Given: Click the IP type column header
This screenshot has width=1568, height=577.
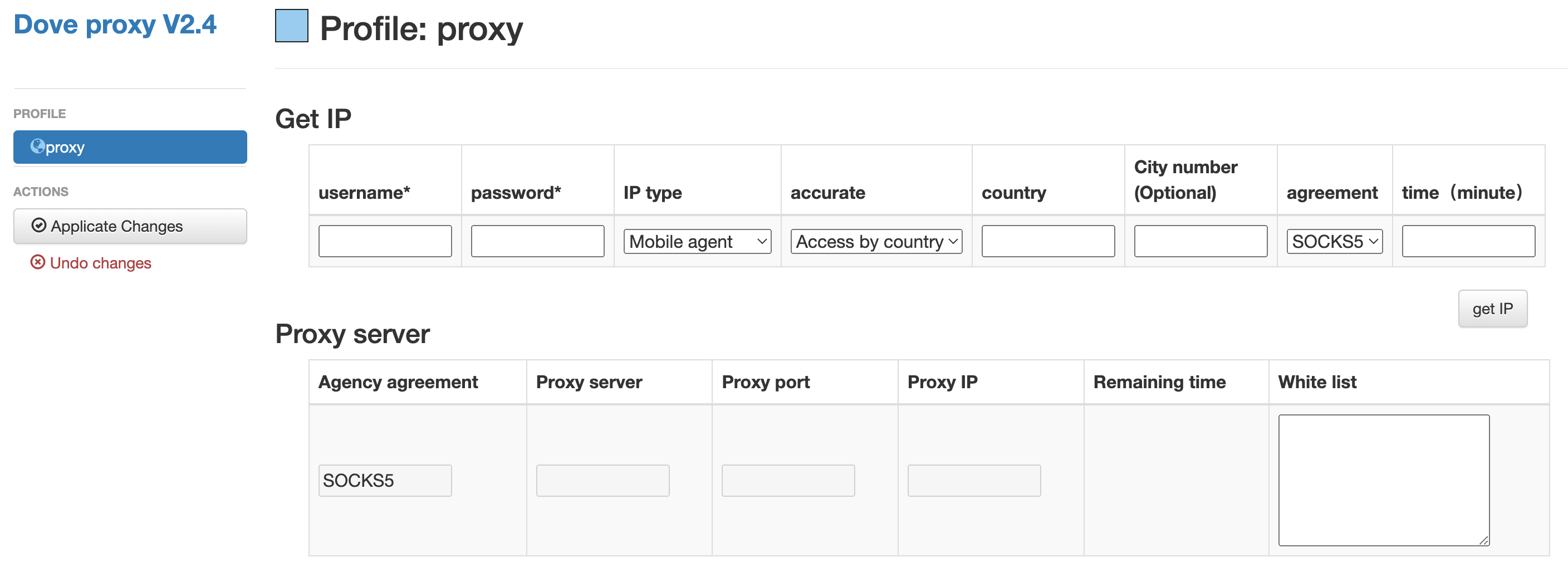Looking at the screenshot, I should pyautogui.click(x=653, y=193).
